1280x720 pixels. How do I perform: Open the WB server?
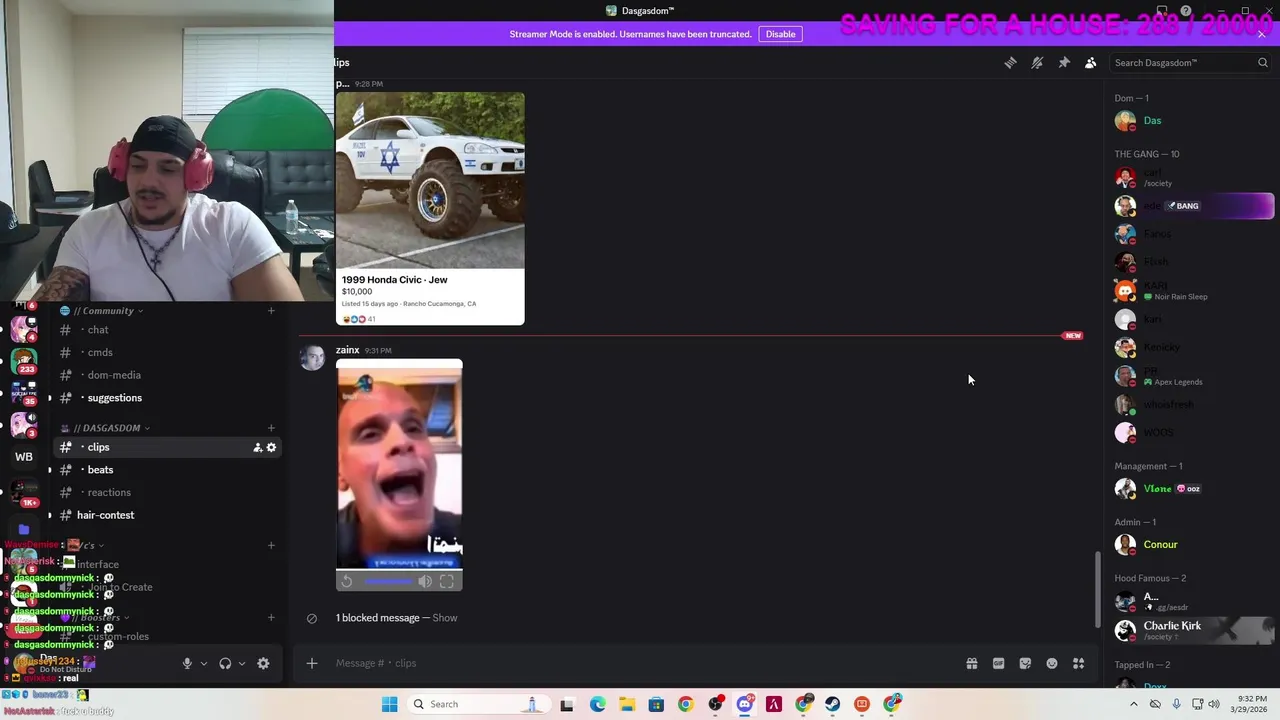point(24,457)
